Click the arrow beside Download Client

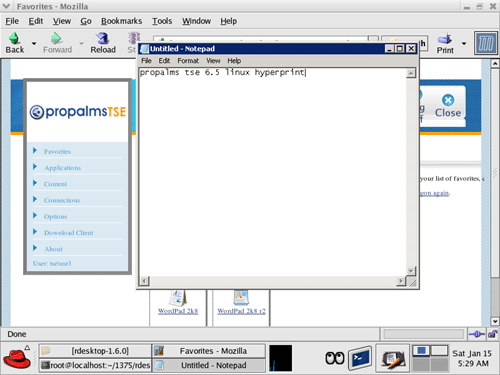35,232
